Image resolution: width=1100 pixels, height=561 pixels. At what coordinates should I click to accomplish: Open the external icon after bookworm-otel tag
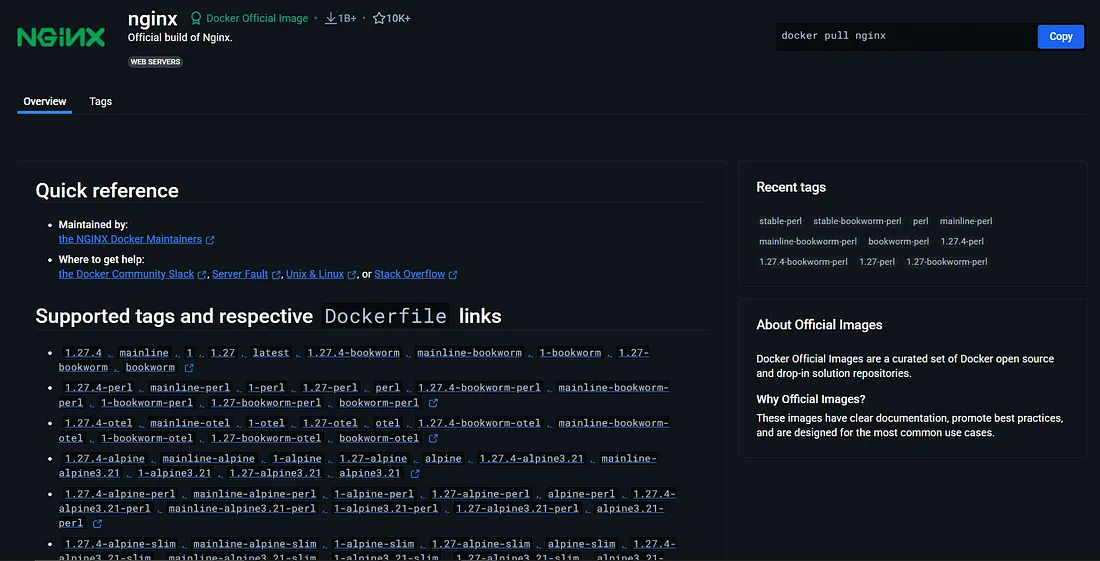coord(433,438)
